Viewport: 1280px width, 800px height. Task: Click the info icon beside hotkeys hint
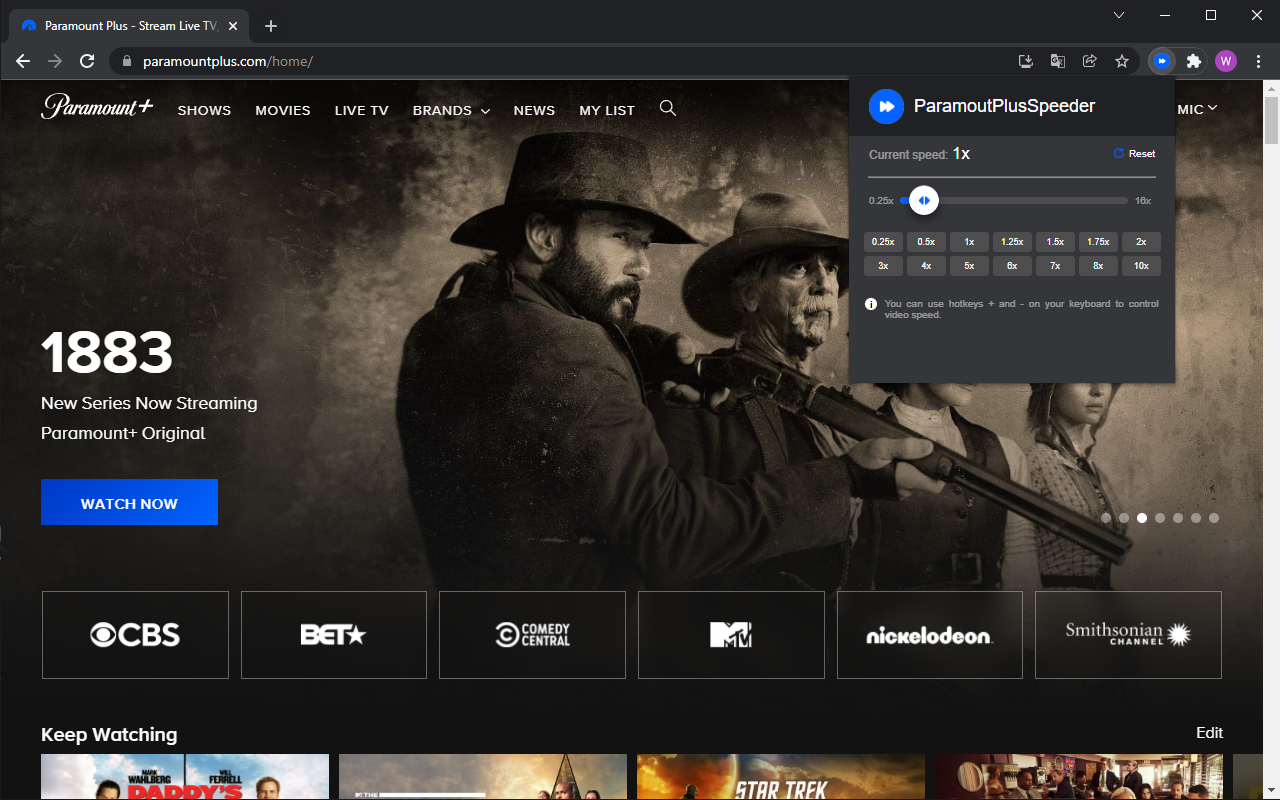871,304
